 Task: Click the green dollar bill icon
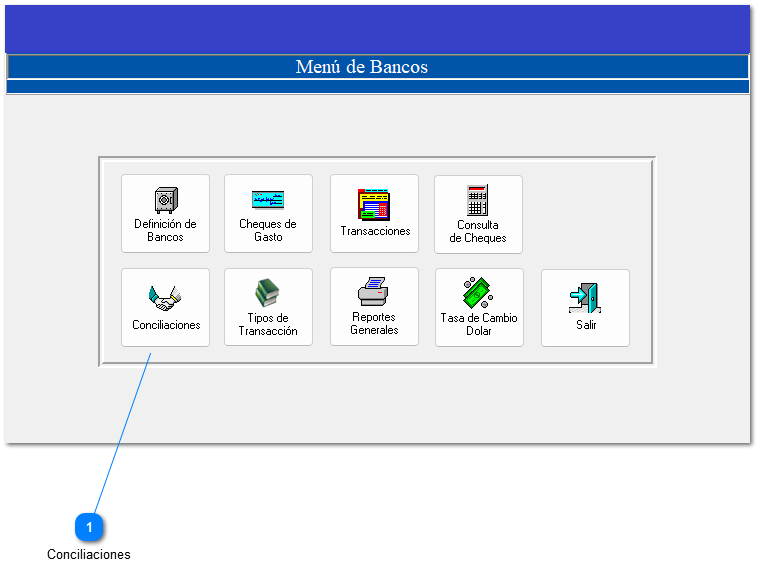point(479,293)
